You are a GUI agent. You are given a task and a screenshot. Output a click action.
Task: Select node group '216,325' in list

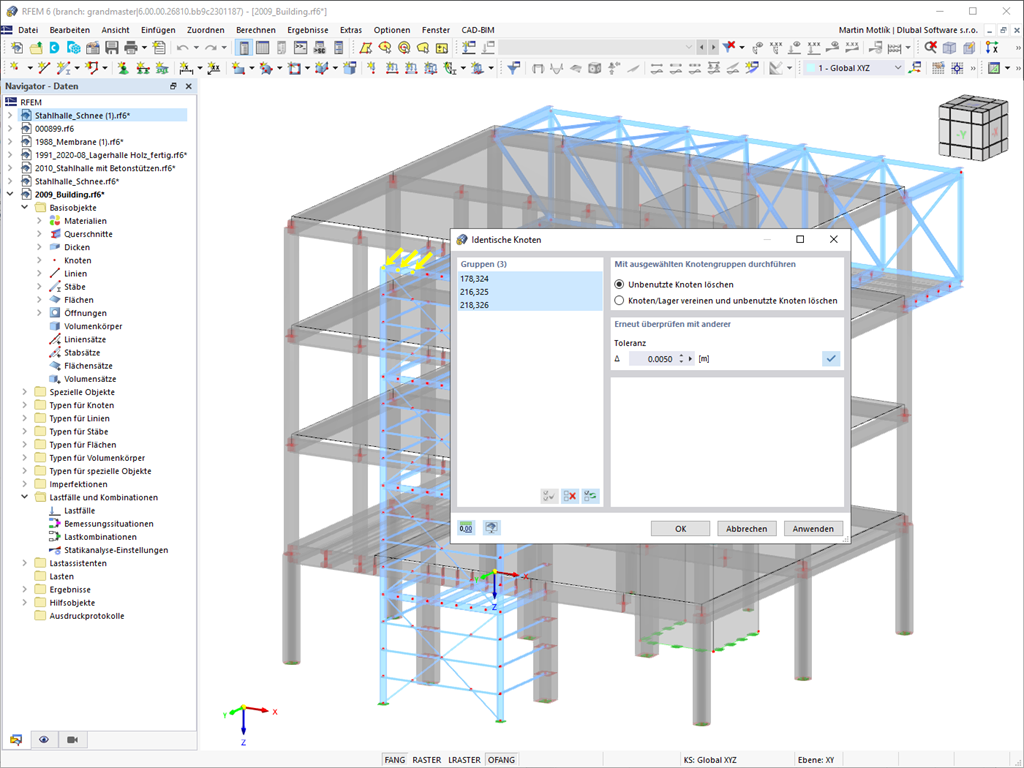[530, 292]
